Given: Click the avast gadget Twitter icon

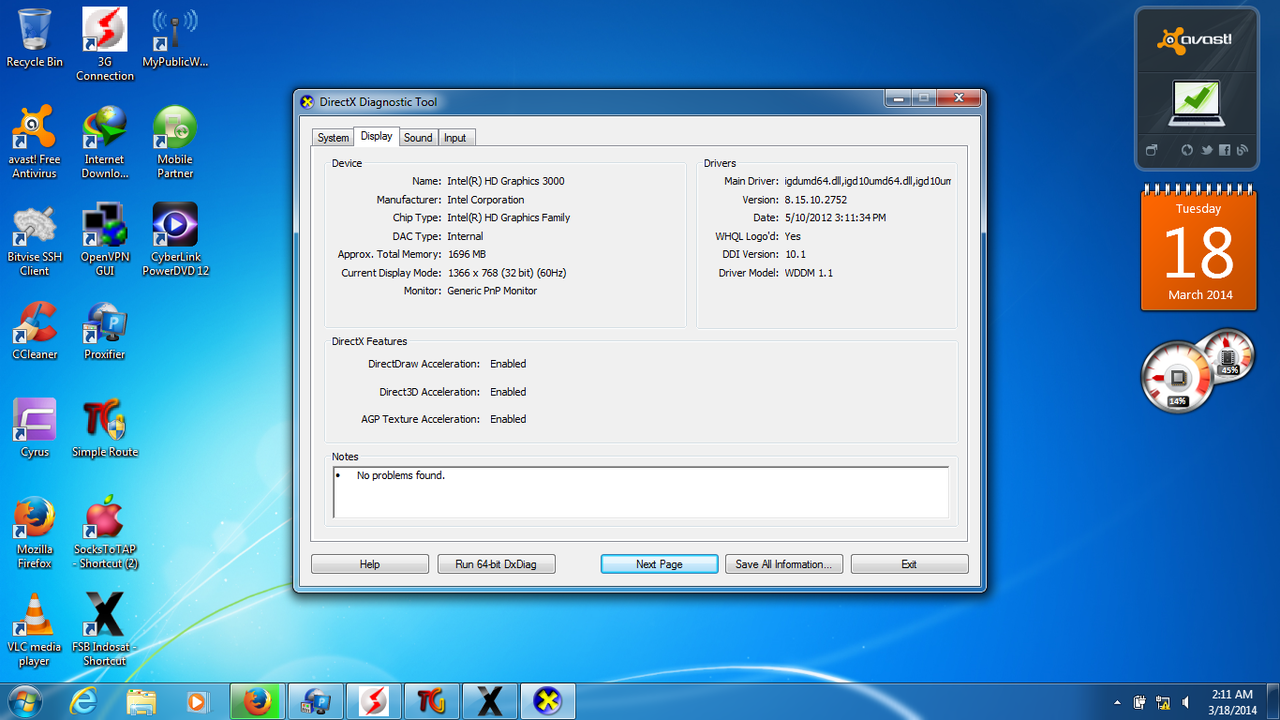Looking at the screenshot, I should 1206,150.
